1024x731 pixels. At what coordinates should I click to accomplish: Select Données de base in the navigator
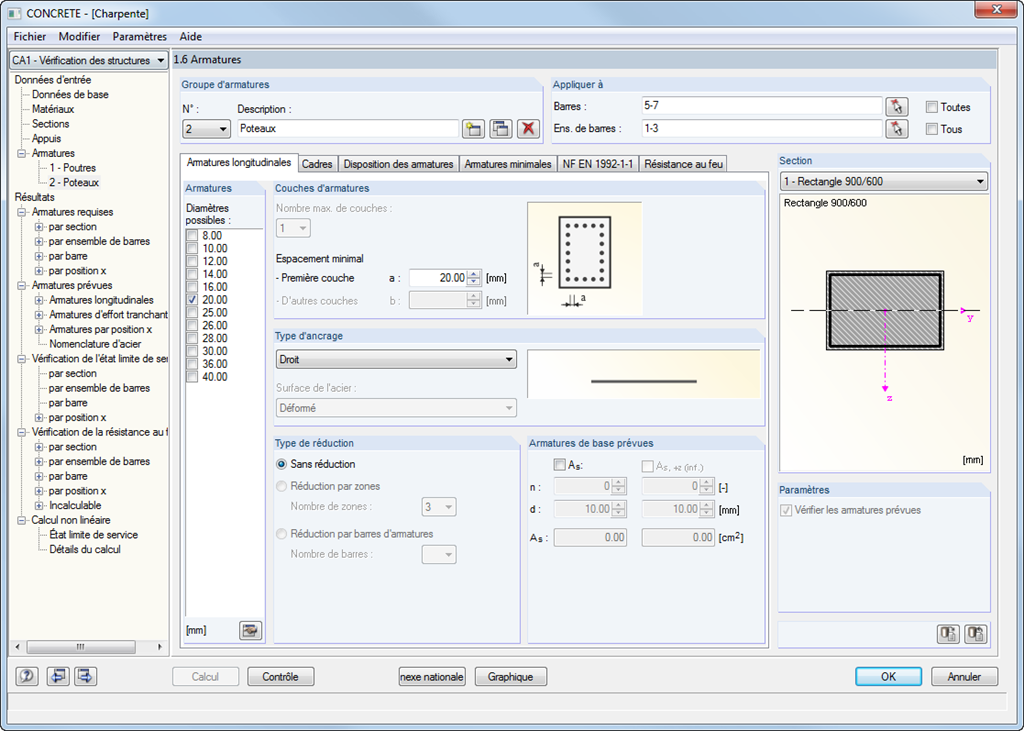tap(71, 95)
